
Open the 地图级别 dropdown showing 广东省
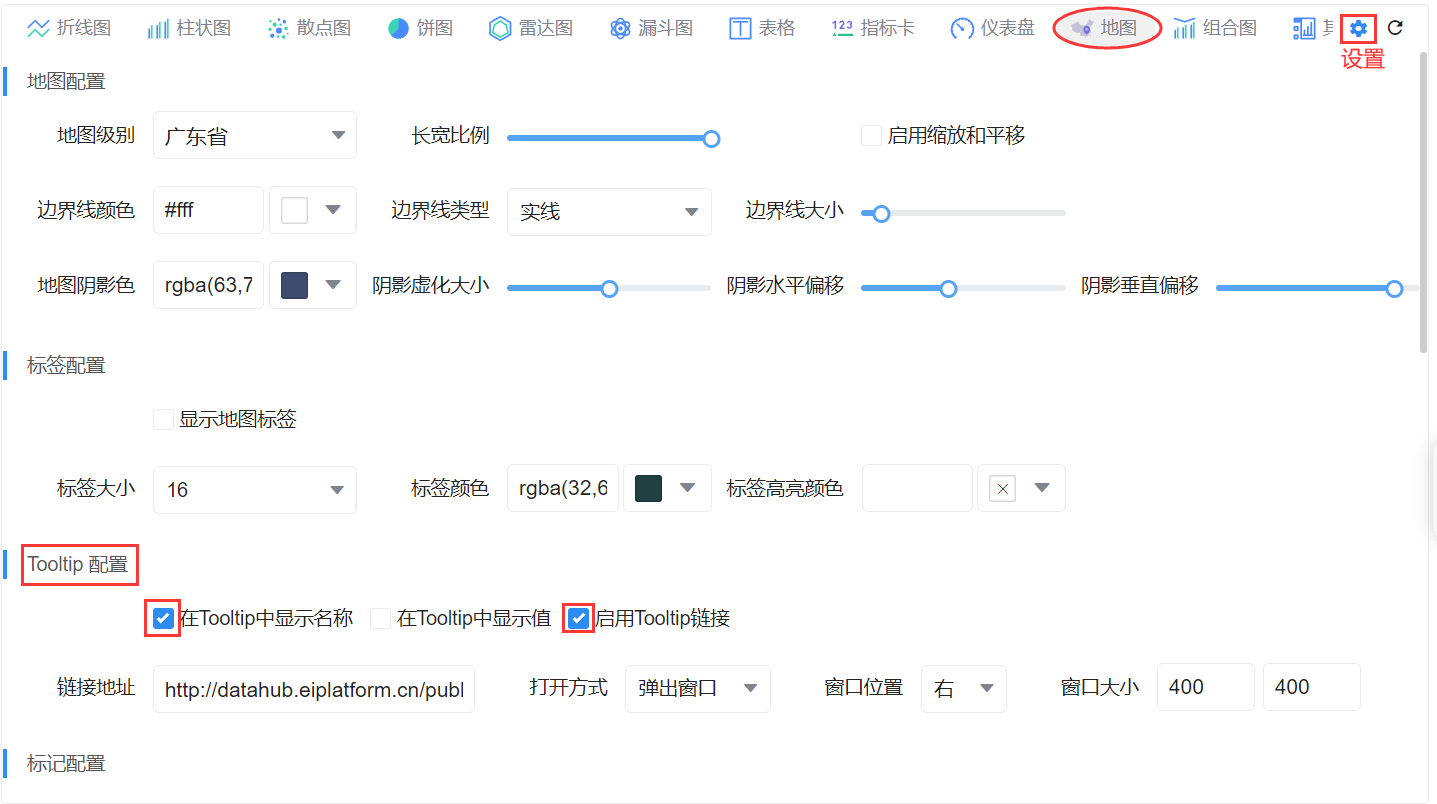254,134
